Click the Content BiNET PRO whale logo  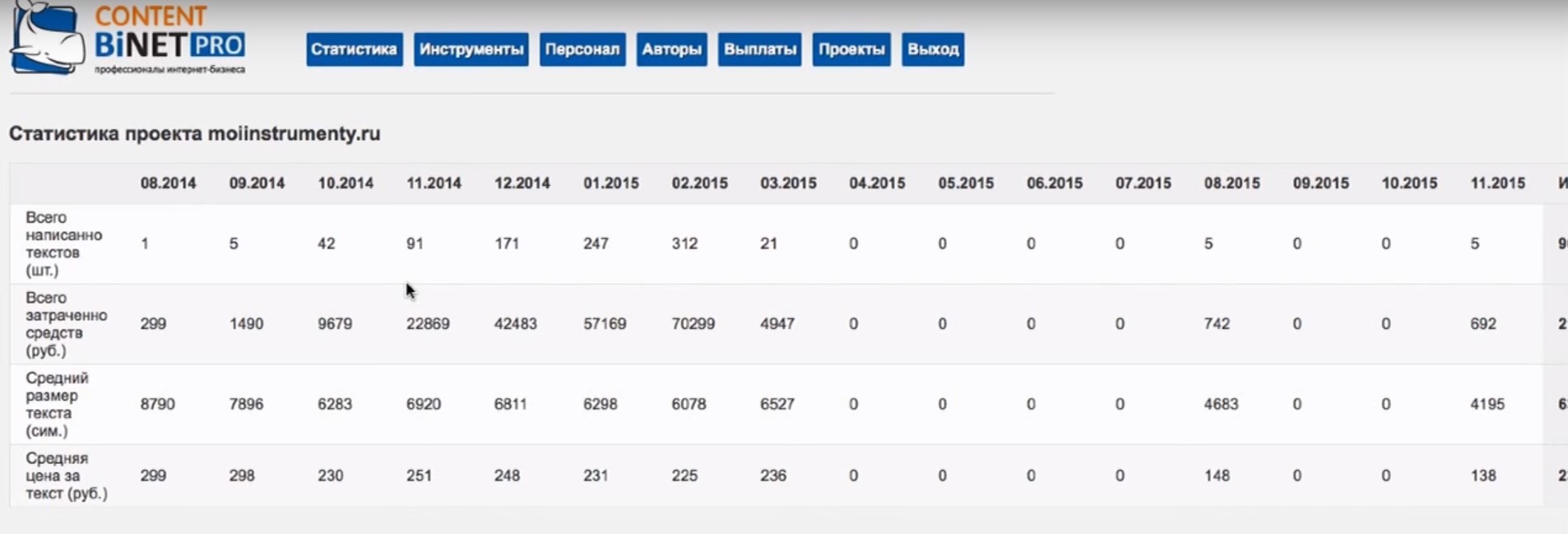128,39
